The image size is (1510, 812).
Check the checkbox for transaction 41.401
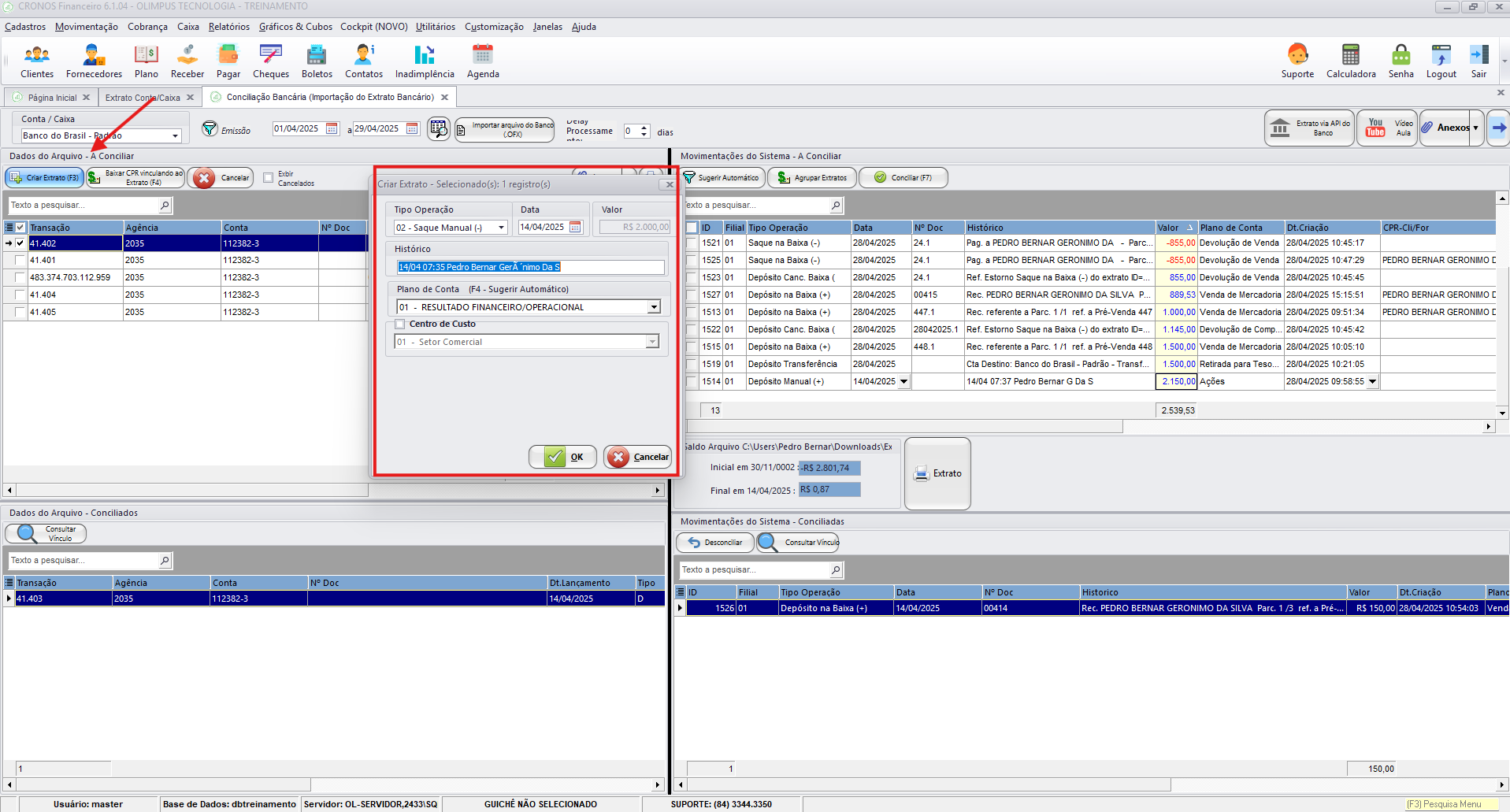coord(20,260)
